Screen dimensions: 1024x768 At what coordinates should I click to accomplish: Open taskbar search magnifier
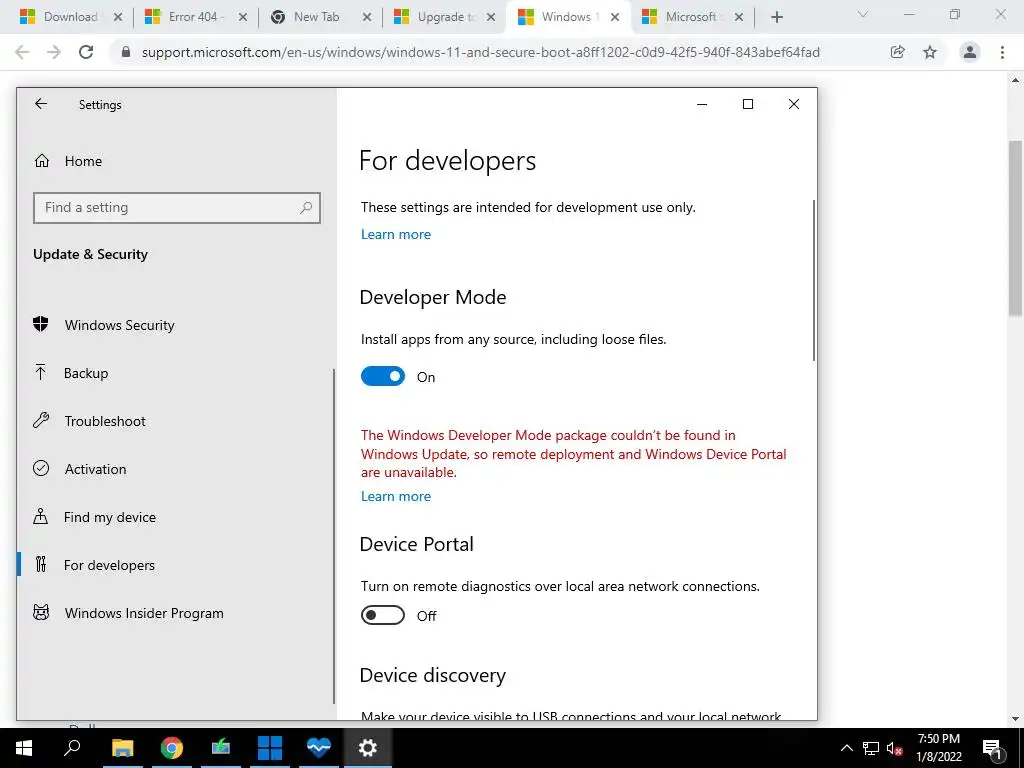pyautogui.click(x=72, y=748)
